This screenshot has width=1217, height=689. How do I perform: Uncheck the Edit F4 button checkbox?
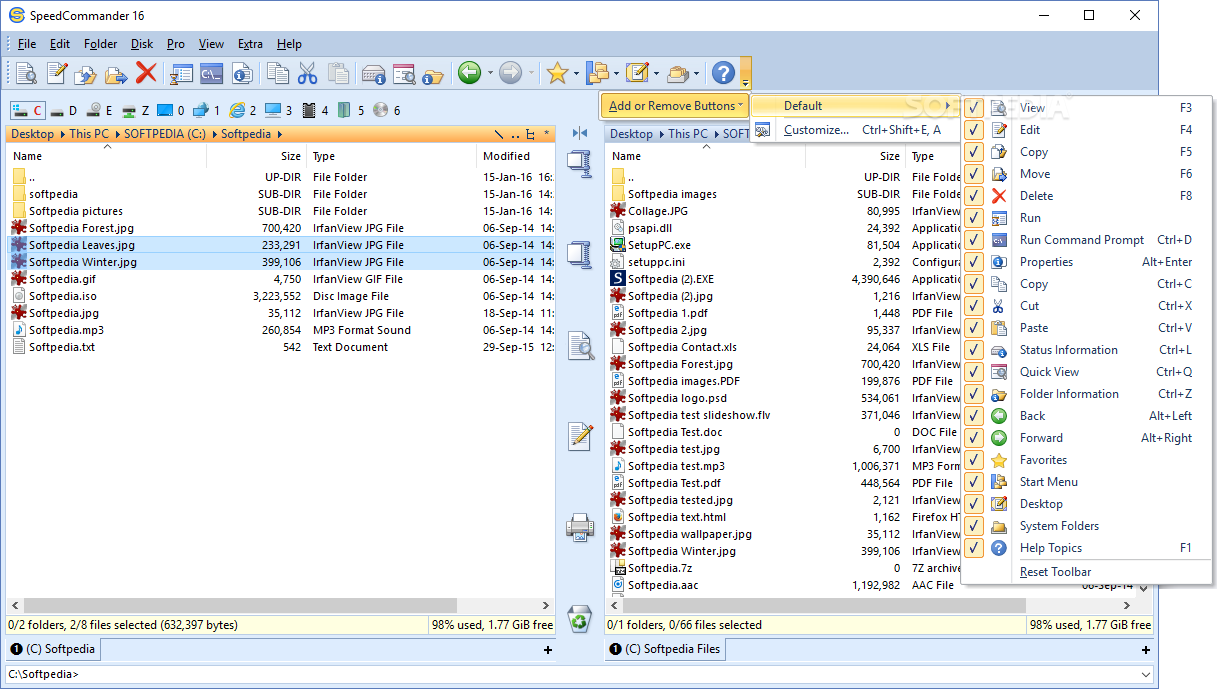coord(974,129)
